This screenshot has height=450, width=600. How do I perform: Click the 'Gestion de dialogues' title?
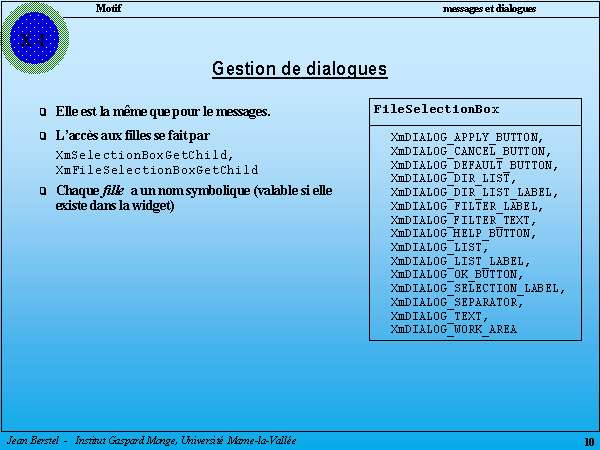click(x=299, y=69)
